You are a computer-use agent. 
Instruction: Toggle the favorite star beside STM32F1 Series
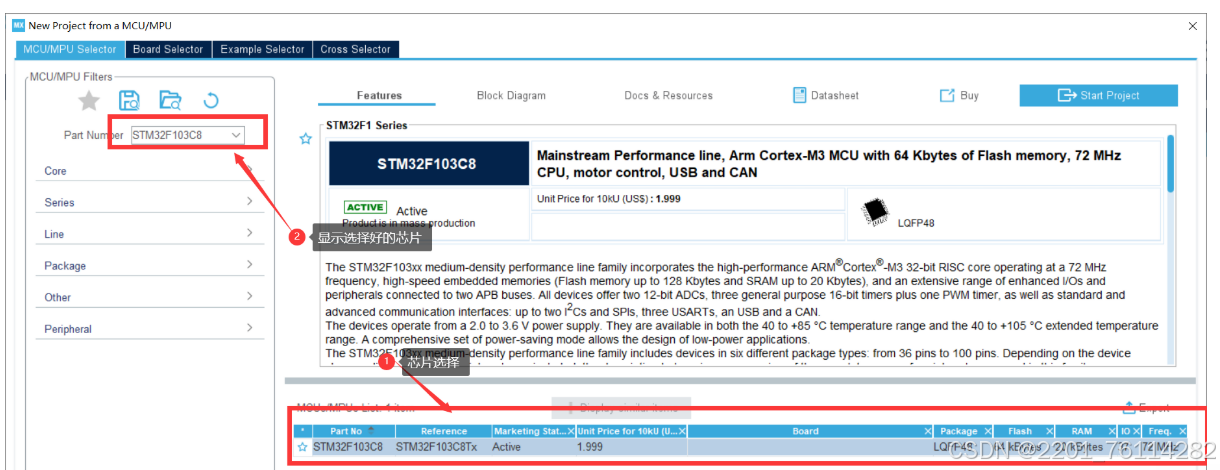coord(306,139)
